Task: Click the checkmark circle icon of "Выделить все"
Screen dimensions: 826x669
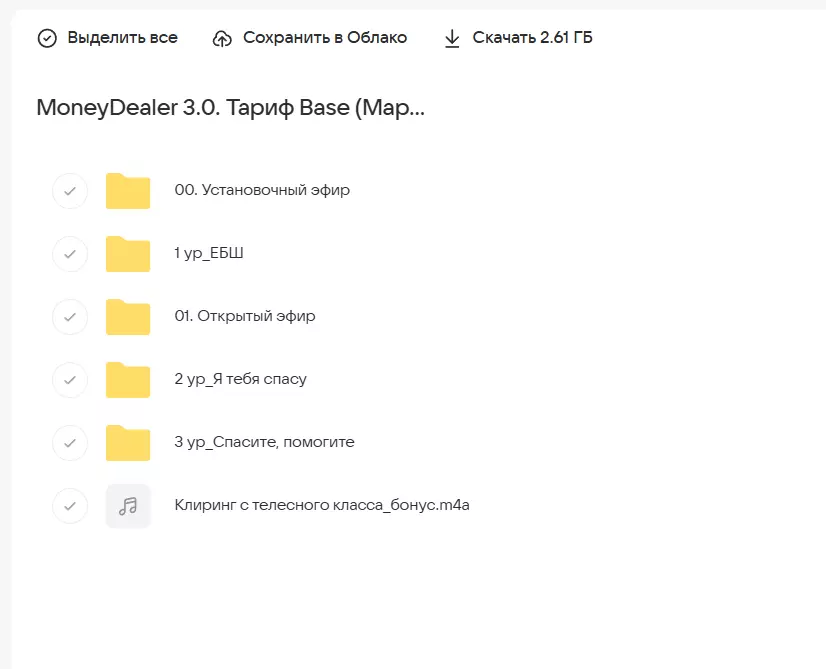Action: point(44,37)
